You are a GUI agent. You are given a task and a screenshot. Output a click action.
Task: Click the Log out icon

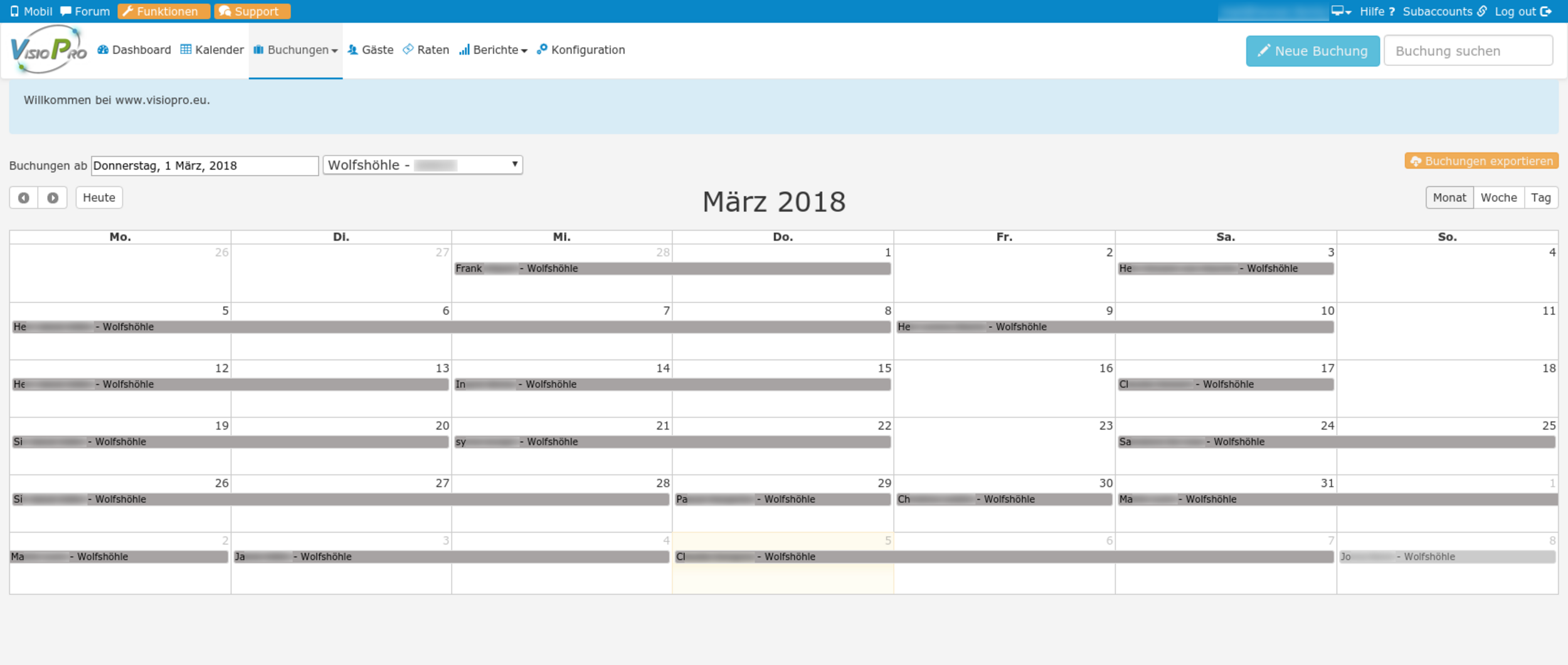click(x=1546, y=11)
